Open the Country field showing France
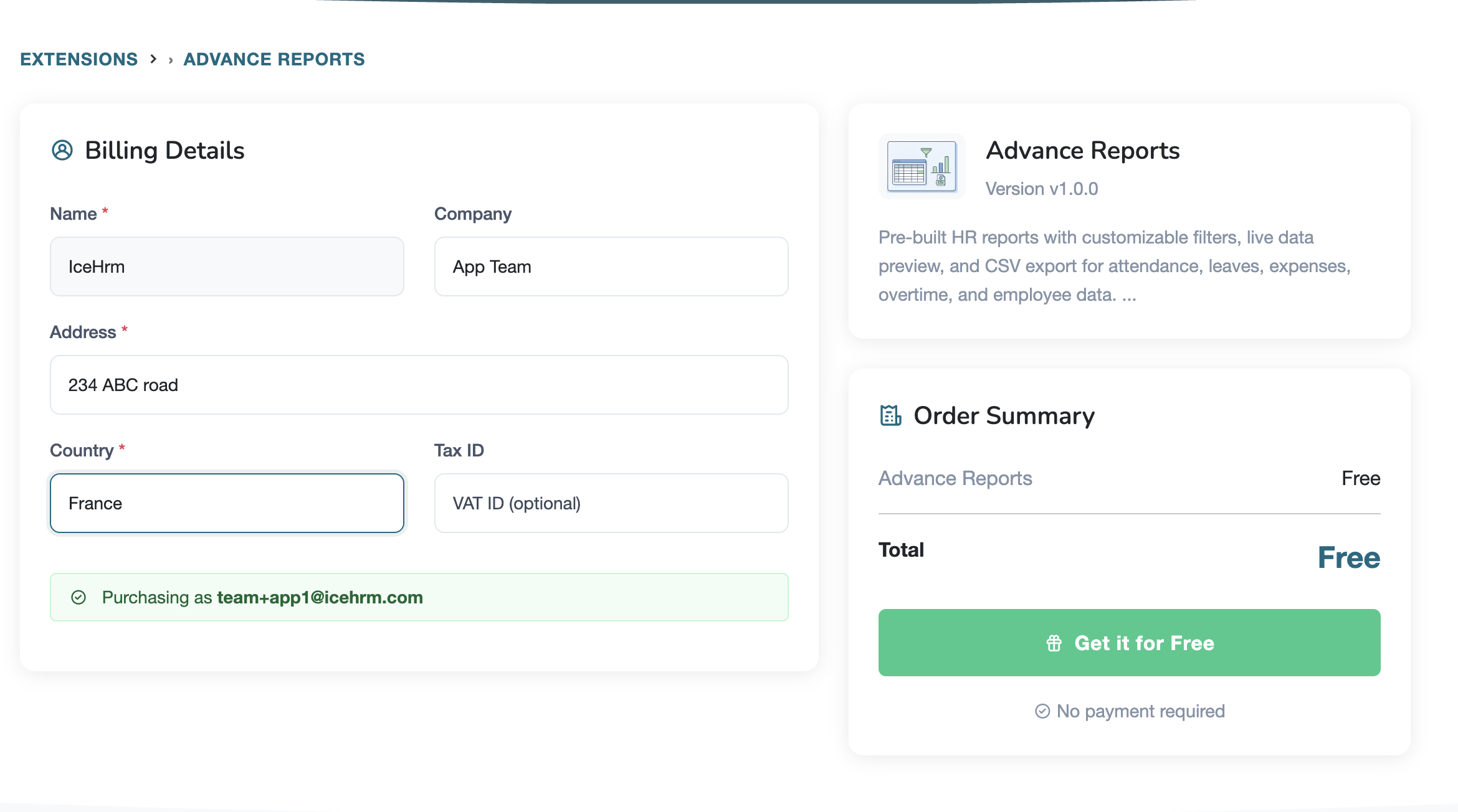1458x812 pixels. [x=227, y=503]
